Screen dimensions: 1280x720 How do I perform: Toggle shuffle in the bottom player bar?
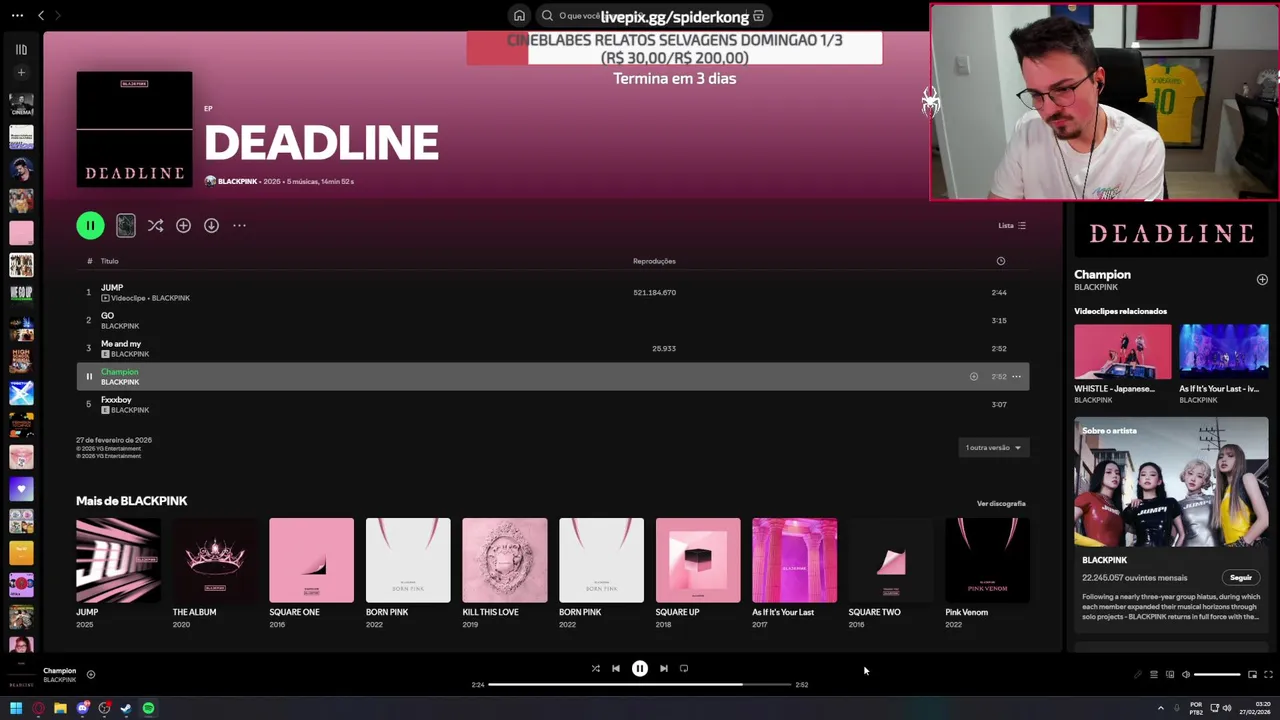click(x=595, y=669)
